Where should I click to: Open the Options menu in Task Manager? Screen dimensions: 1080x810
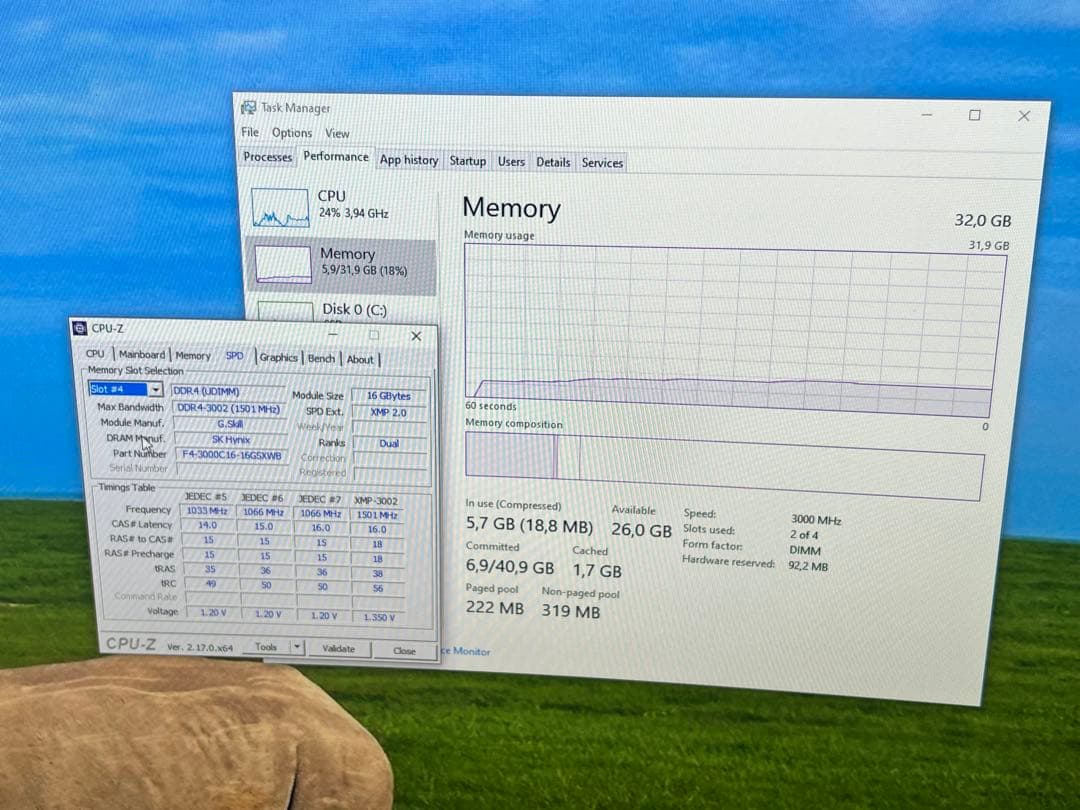click(291, 133)
